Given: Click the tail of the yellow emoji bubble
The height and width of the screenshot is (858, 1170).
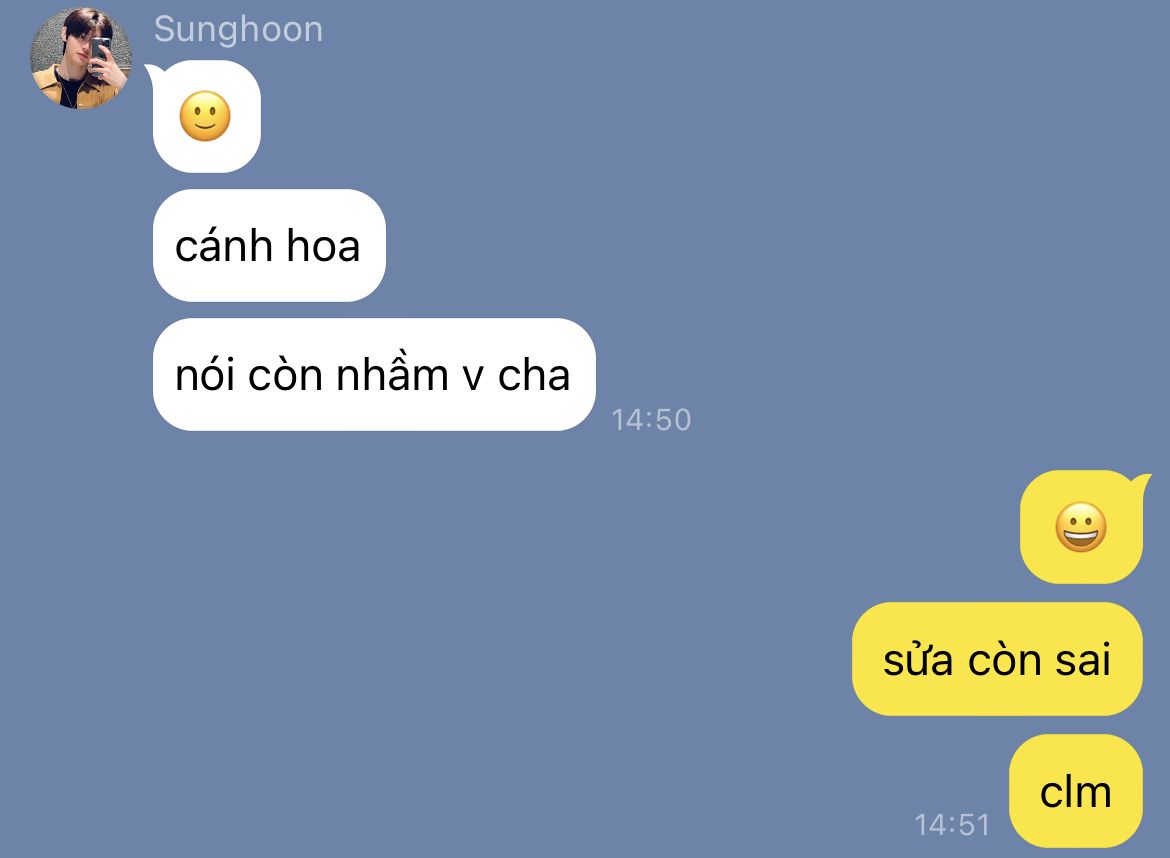Looking at the screenshot, I should (1141, 484).
